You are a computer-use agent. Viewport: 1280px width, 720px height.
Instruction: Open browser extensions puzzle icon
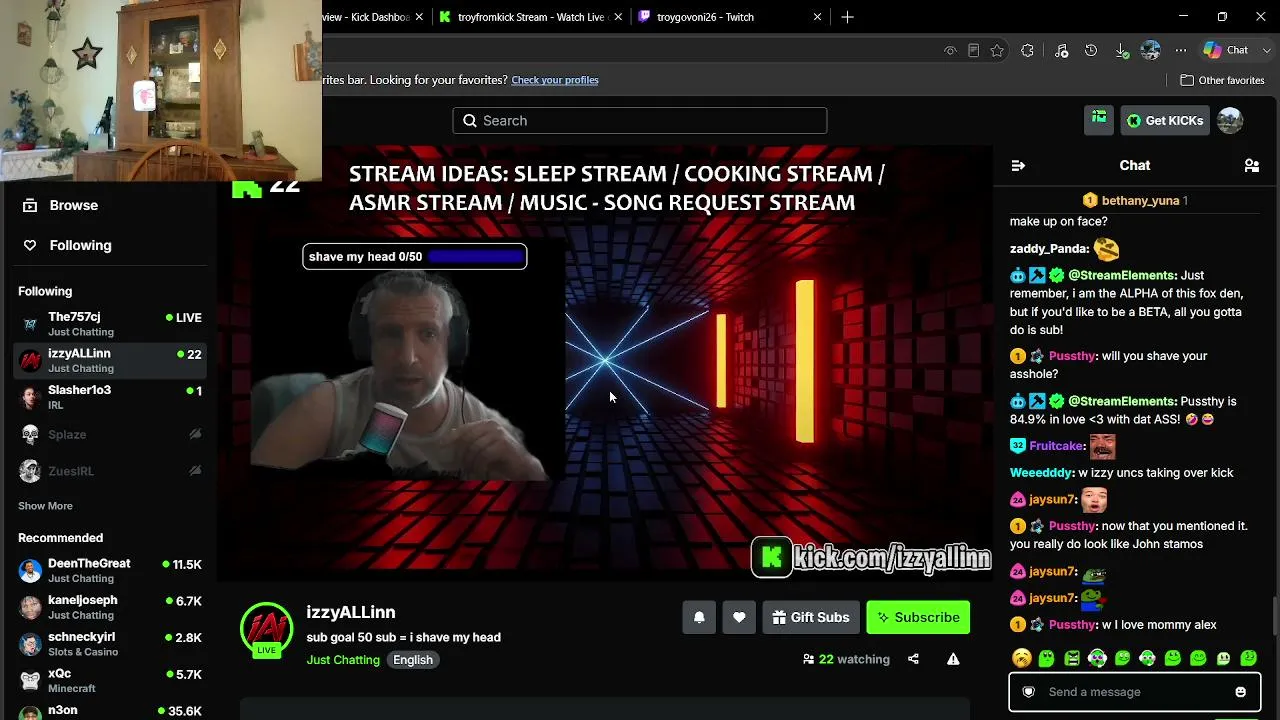1028,51
